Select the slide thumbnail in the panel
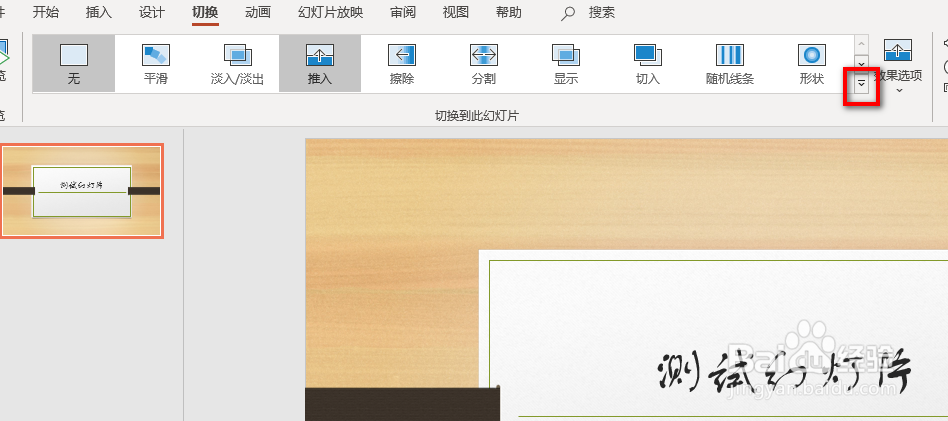Viewport: 948px width, 421px height. [x=82, y=191]
